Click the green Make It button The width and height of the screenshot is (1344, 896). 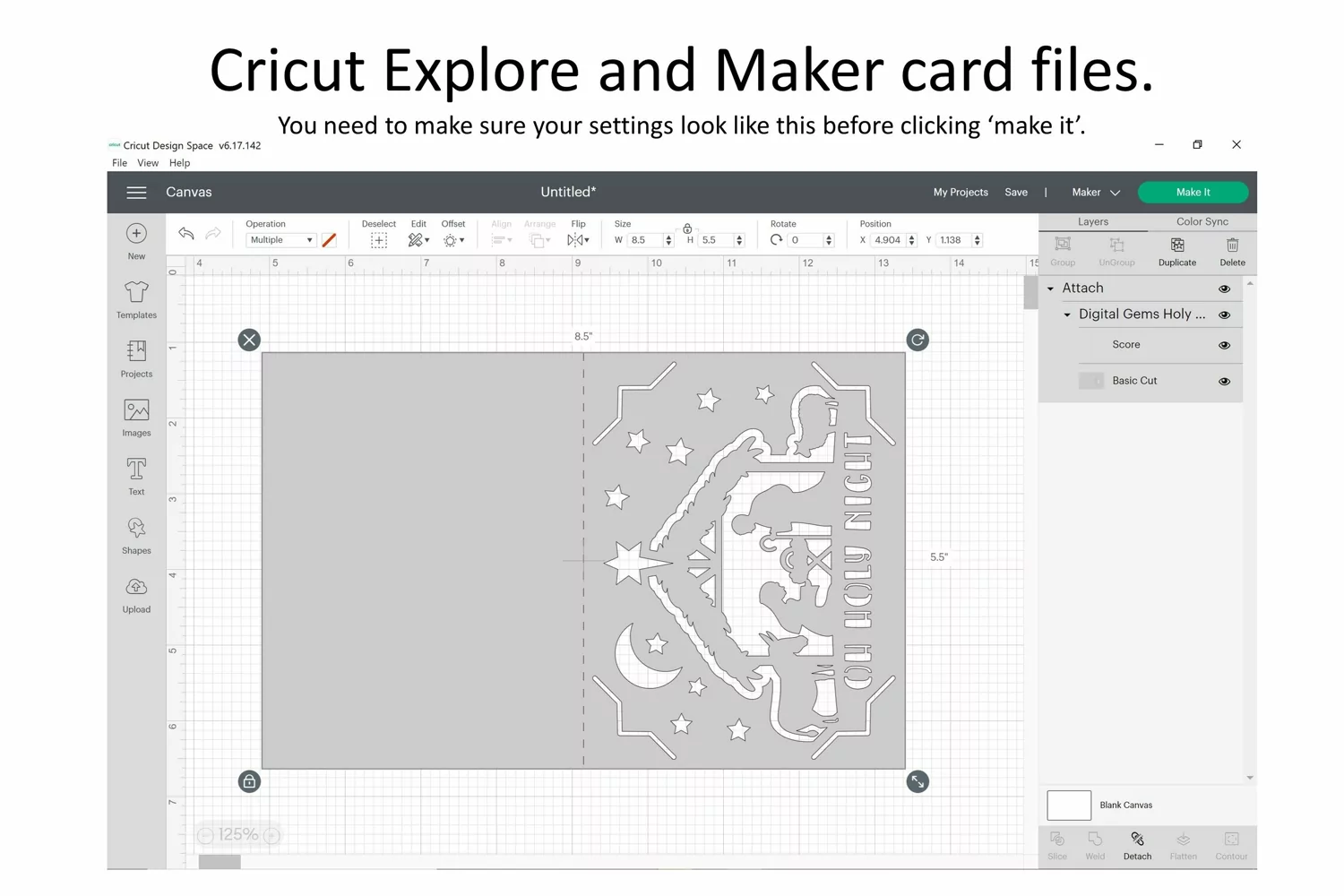[1193, 193]
